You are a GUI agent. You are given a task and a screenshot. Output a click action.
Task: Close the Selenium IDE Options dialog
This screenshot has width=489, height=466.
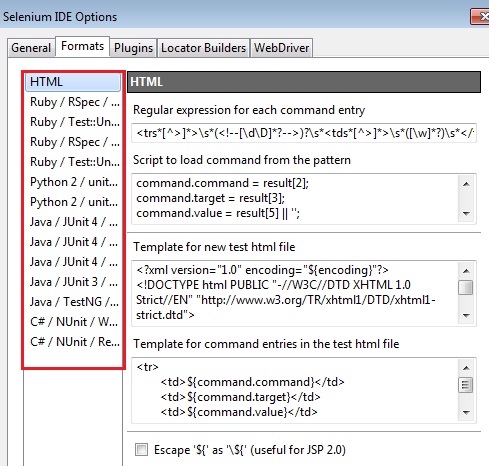click(480, 17)
